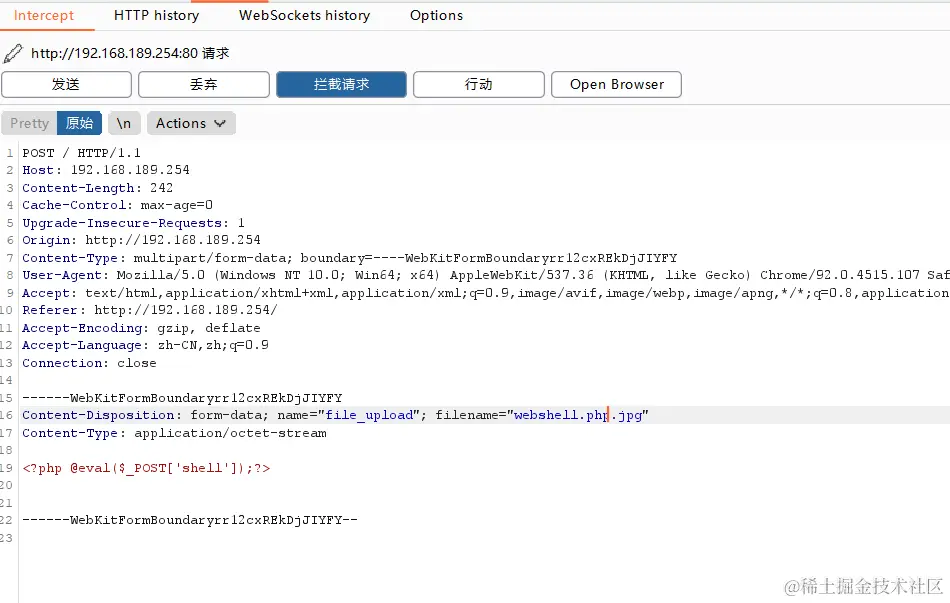Click the Accept: text/html header line
Viewport: 950px width, 603px height.
point(486,293)
